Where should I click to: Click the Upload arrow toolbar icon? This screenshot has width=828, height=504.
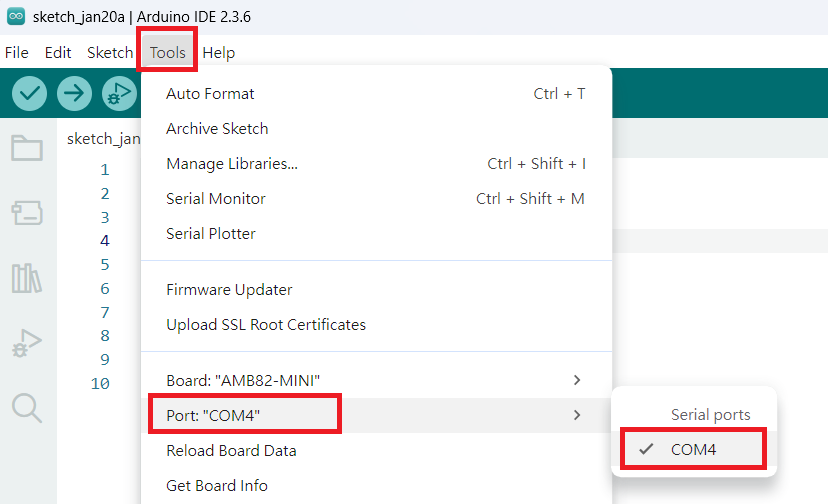[74, 94]
